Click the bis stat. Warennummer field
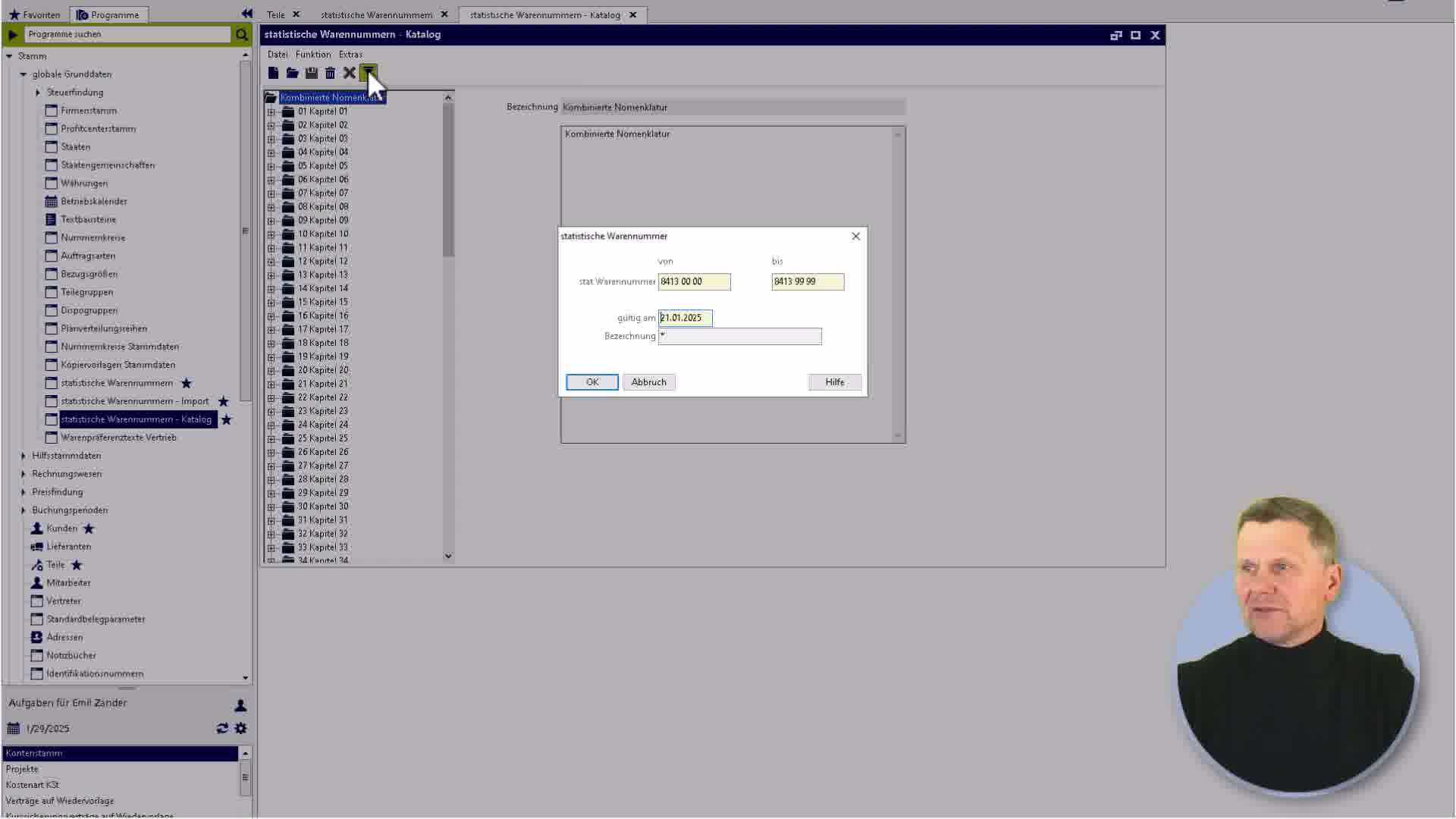The height and width of the screenshot is (819, 1456). [x=808, y=281]
